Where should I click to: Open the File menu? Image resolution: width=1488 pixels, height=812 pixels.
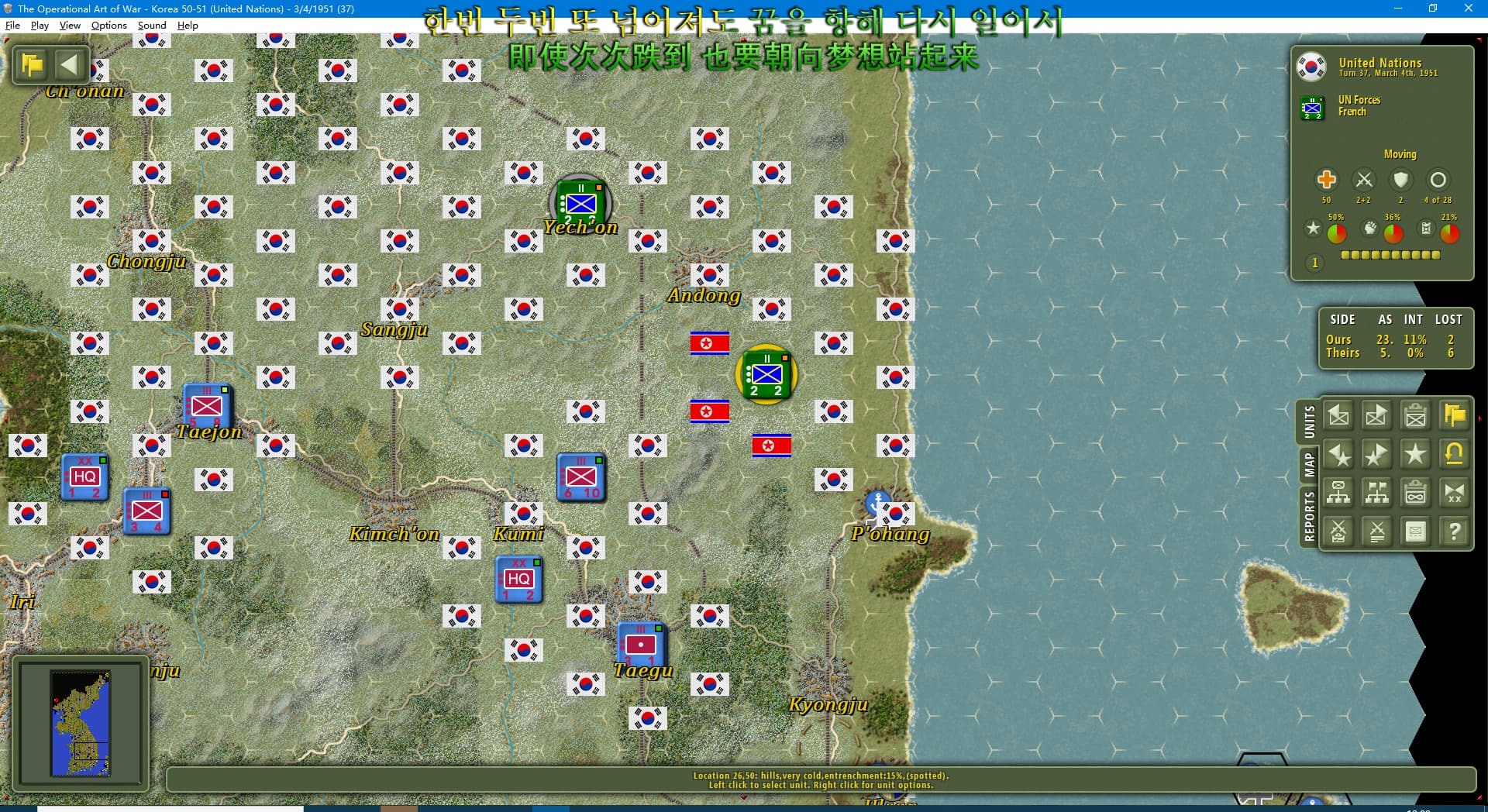coord(12,25)
